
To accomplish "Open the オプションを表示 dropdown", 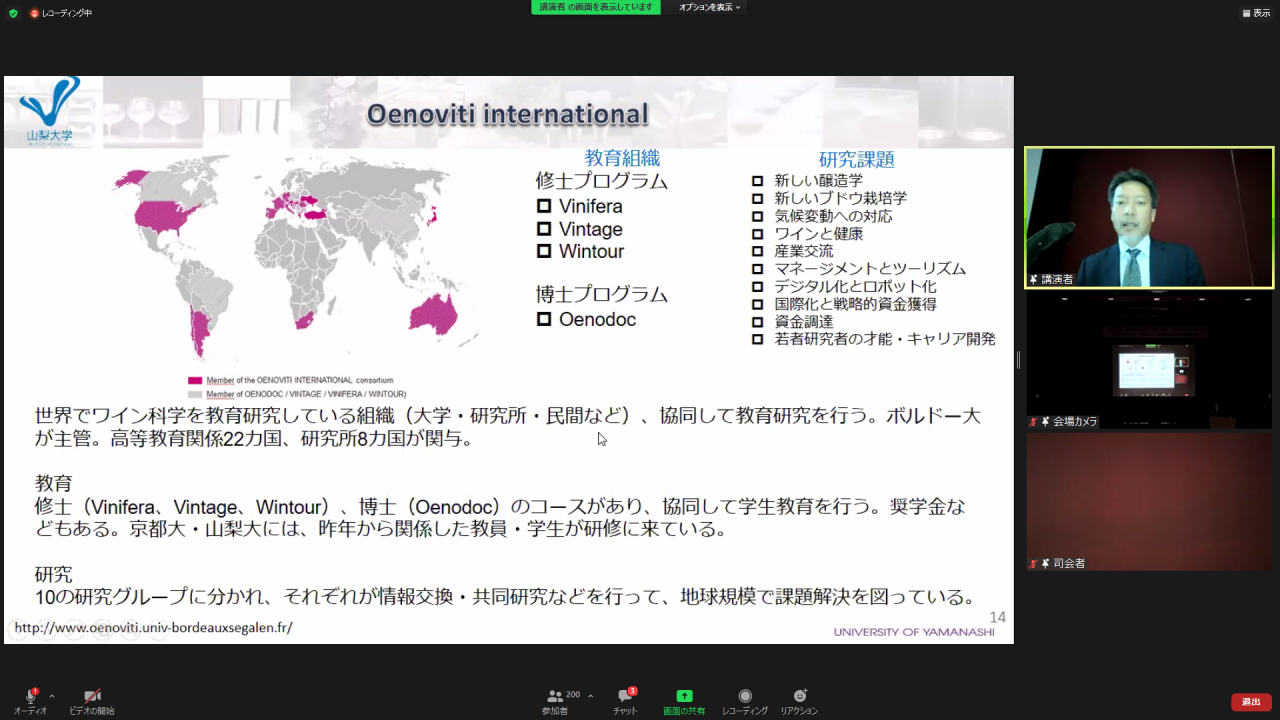I will (x=710, y=7).
